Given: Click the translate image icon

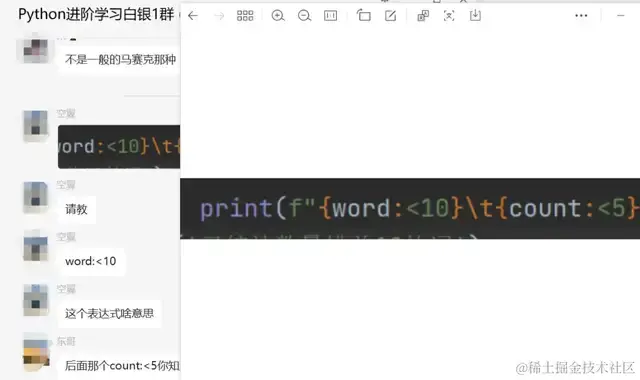Looking at the screenshot, I should (423, 16).
